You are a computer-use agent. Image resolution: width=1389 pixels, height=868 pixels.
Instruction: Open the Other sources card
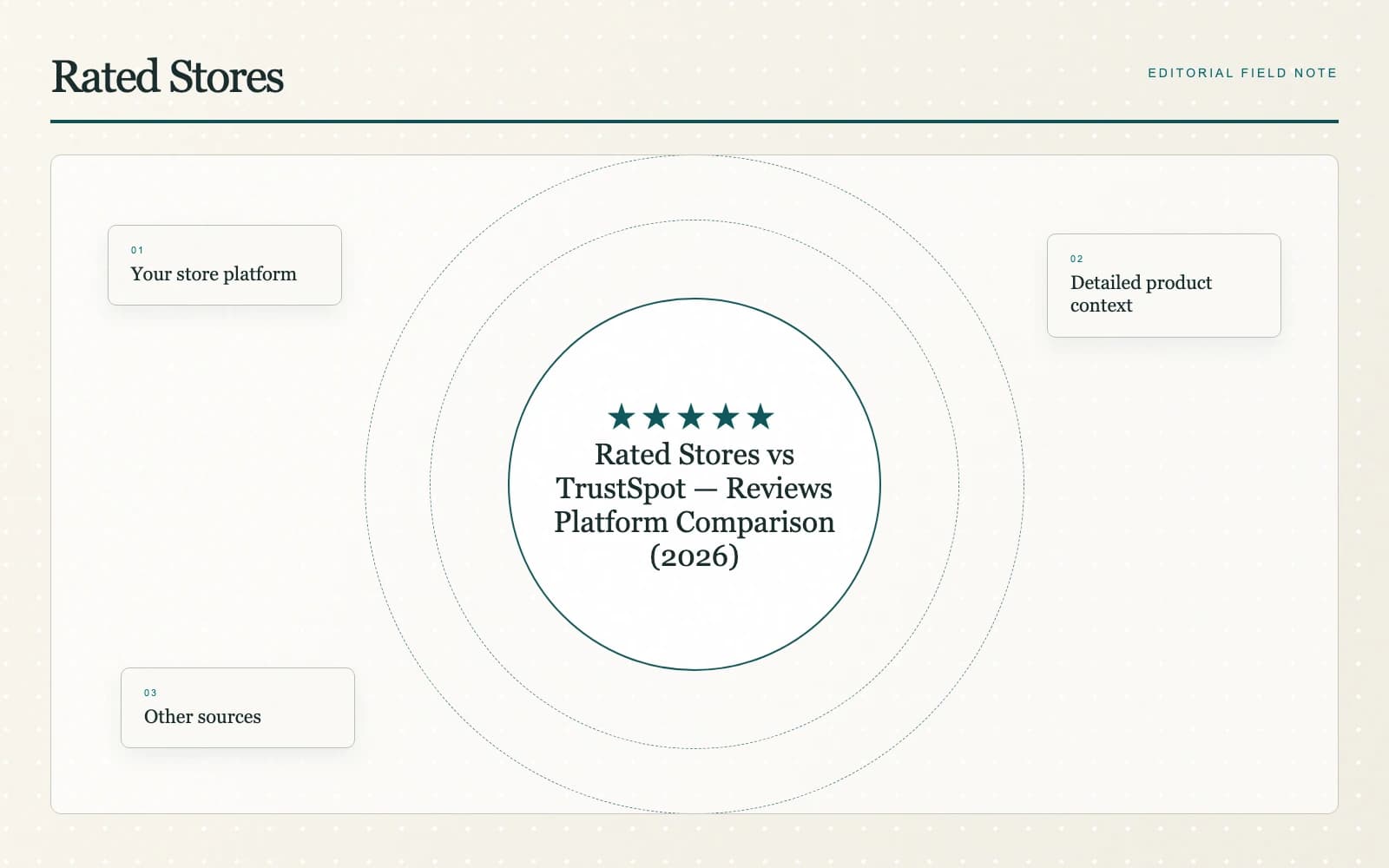click(238, 707)
